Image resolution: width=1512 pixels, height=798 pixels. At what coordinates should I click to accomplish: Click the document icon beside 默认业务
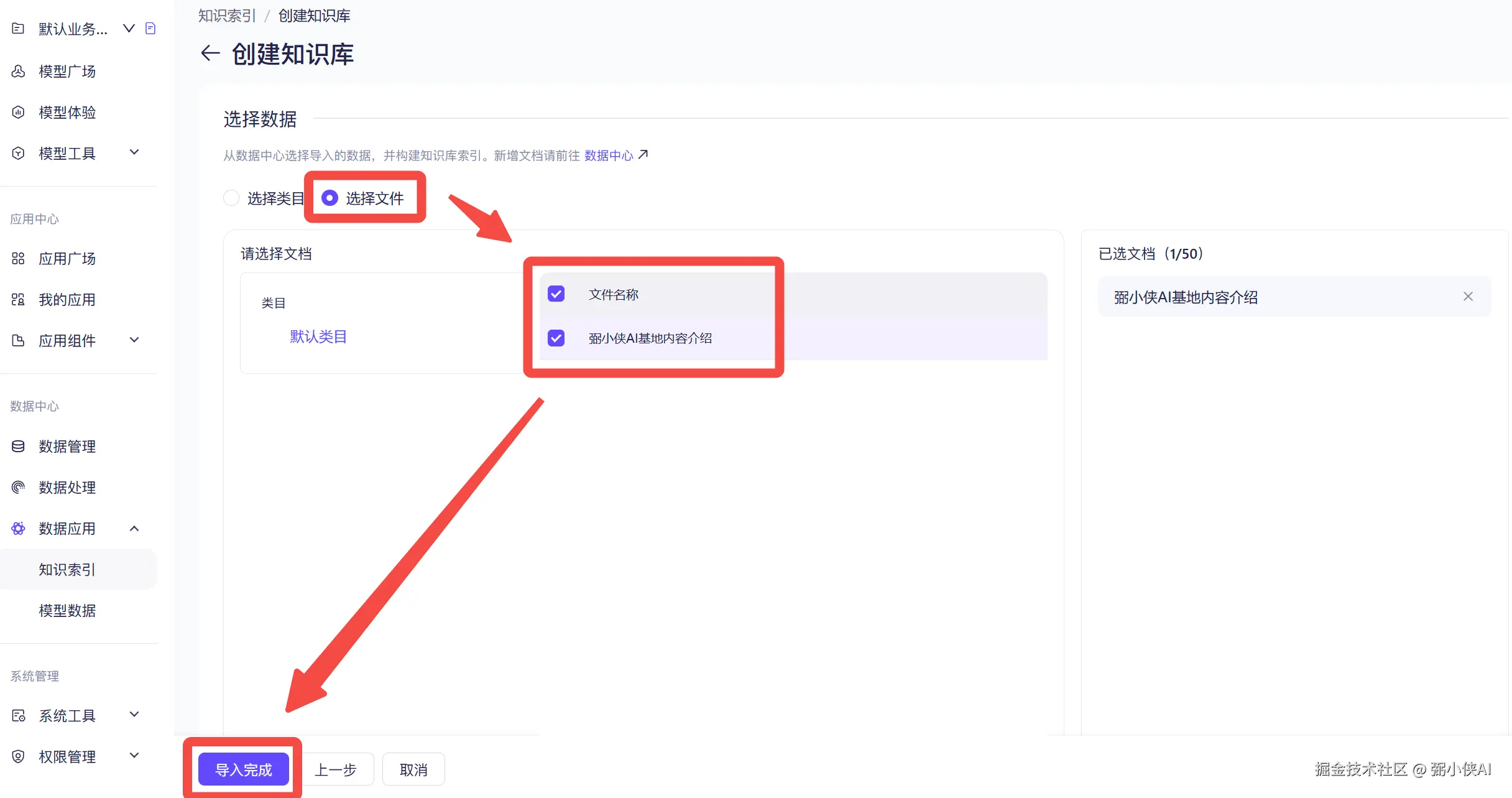(150, 29)
